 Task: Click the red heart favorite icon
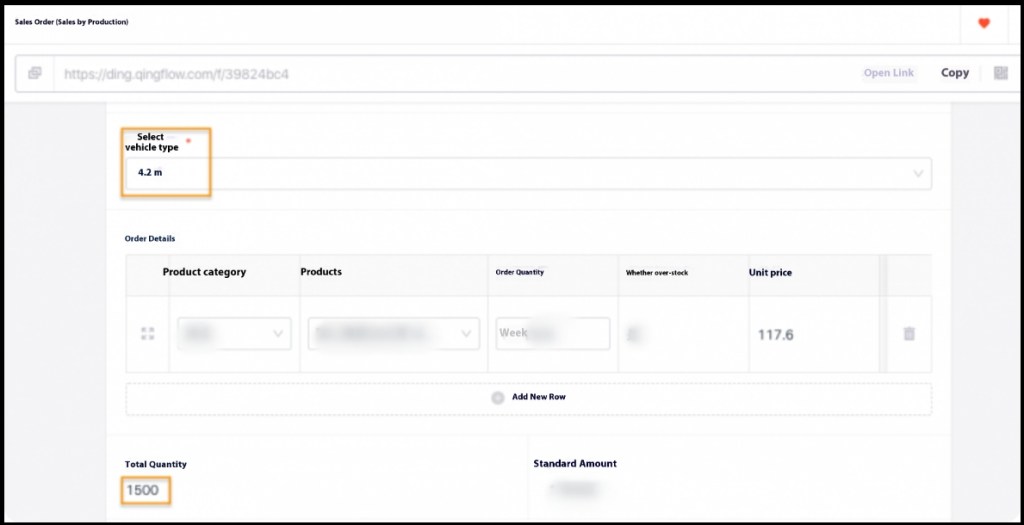coord(983,23)
